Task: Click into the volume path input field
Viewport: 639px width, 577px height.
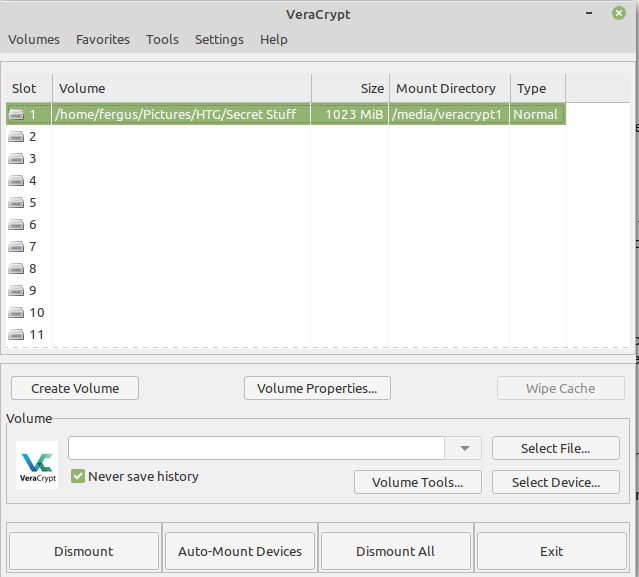Action: tap(257, 448)
